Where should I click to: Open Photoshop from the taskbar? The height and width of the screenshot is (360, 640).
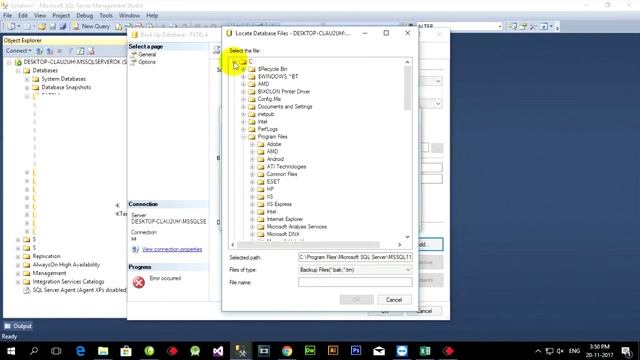[x=356, y=351]
